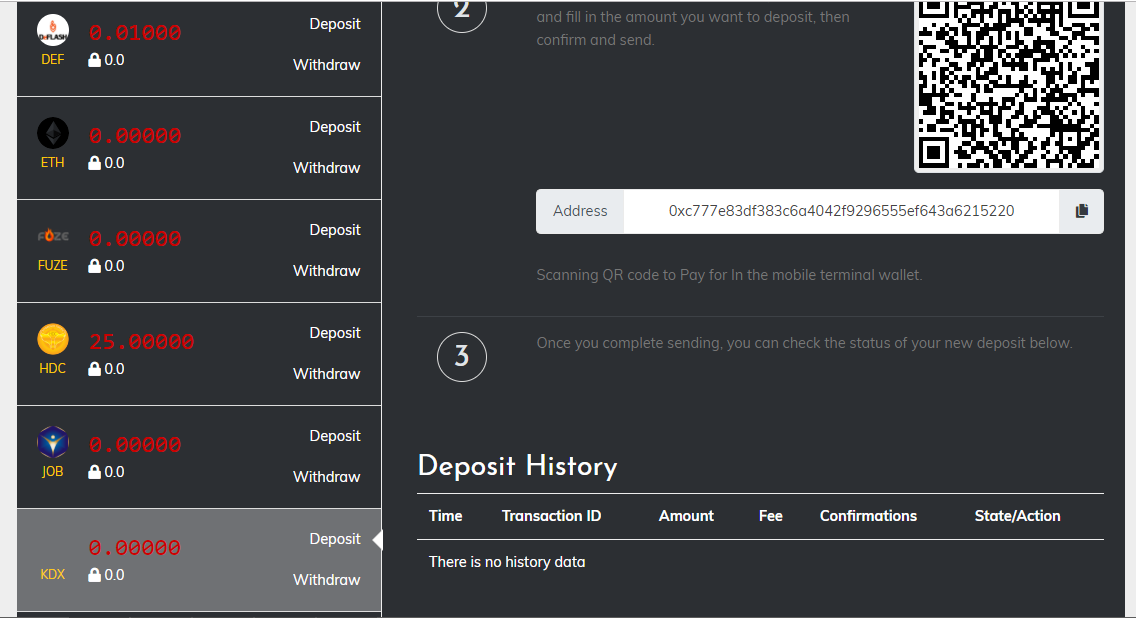Open Deposit for KDX
The height and width of the screenshot is (618, 1136).
335,538
